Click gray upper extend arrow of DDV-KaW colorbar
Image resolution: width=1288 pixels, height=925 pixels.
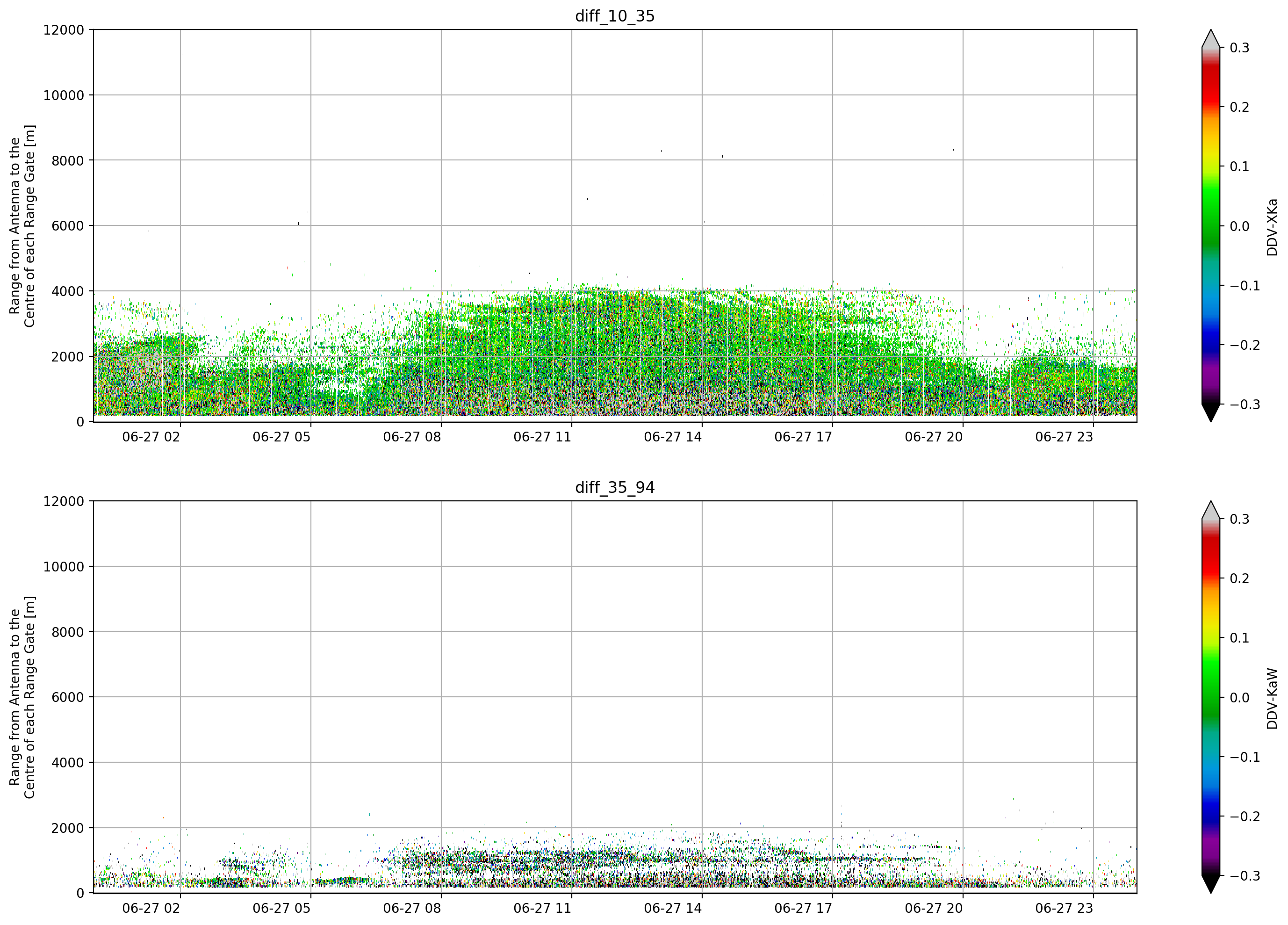coord(1211,510)
